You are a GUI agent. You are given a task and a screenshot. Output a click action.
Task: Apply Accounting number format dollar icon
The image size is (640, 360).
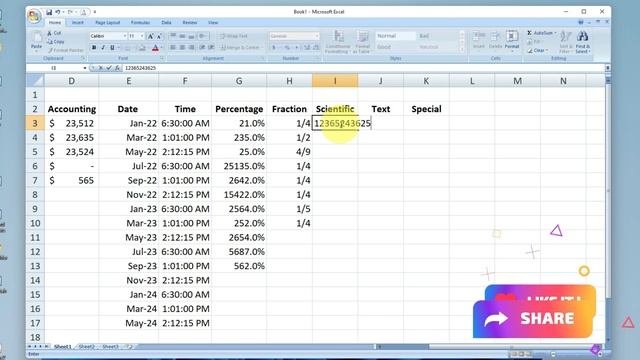[274, 48]
